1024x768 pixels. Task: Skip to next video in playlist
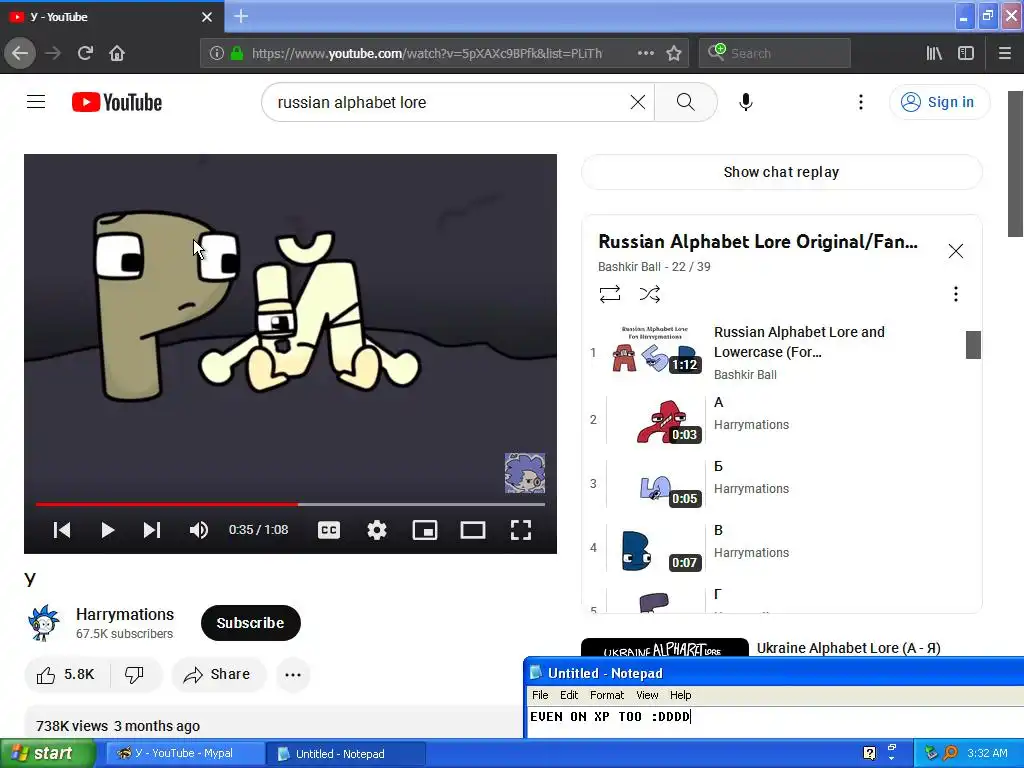click(x=152, y=530)
